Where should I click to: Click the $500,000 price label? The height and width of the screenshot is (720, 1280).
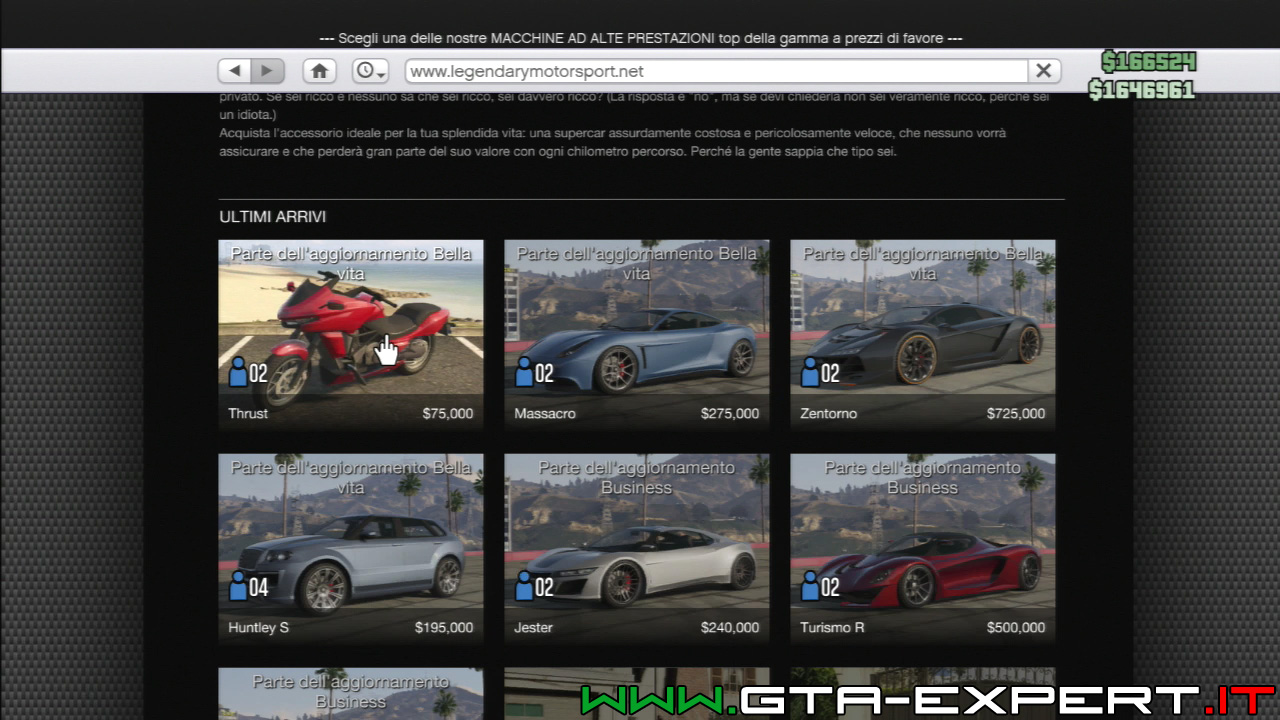(1016, 628)
